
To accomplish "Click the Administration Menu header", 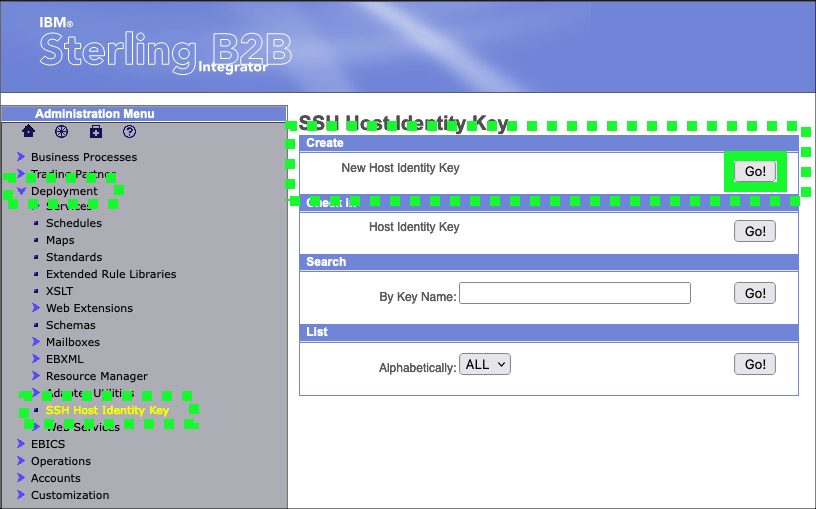I will tap(144, 113).
